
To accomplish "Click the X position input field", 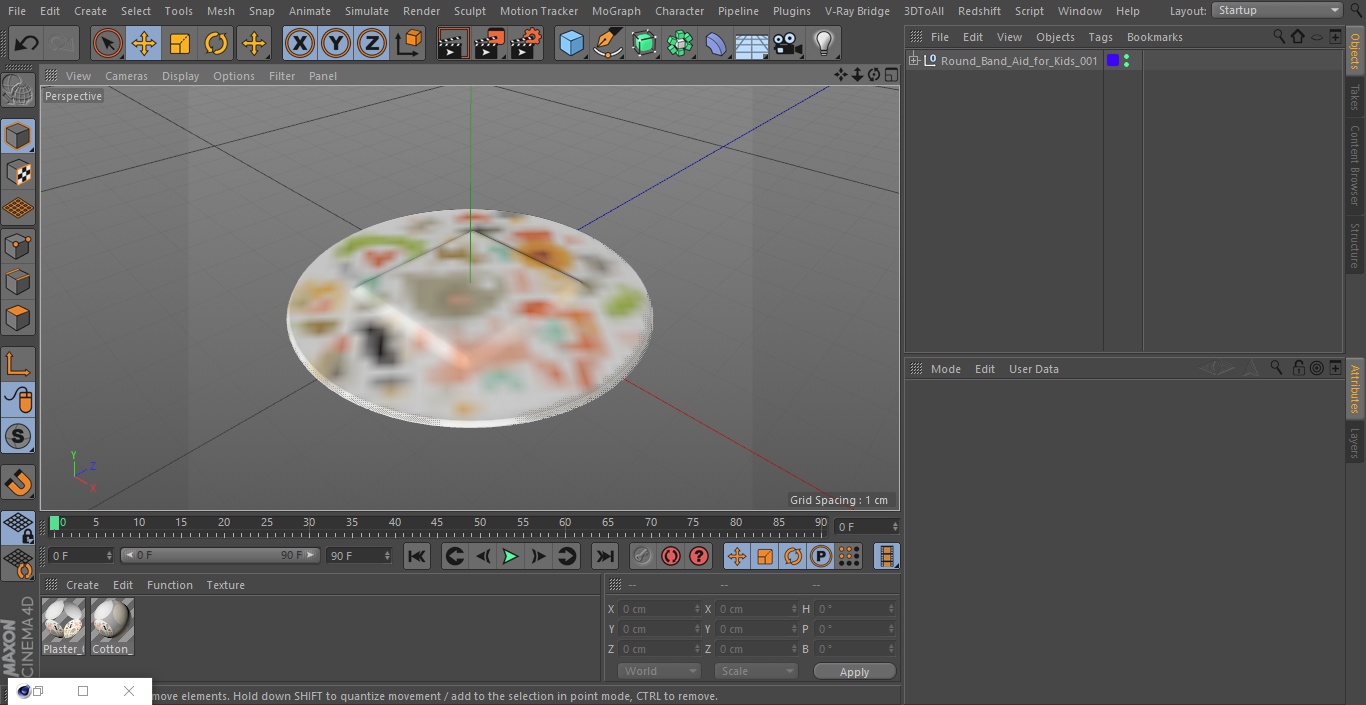I will point(659,609).
